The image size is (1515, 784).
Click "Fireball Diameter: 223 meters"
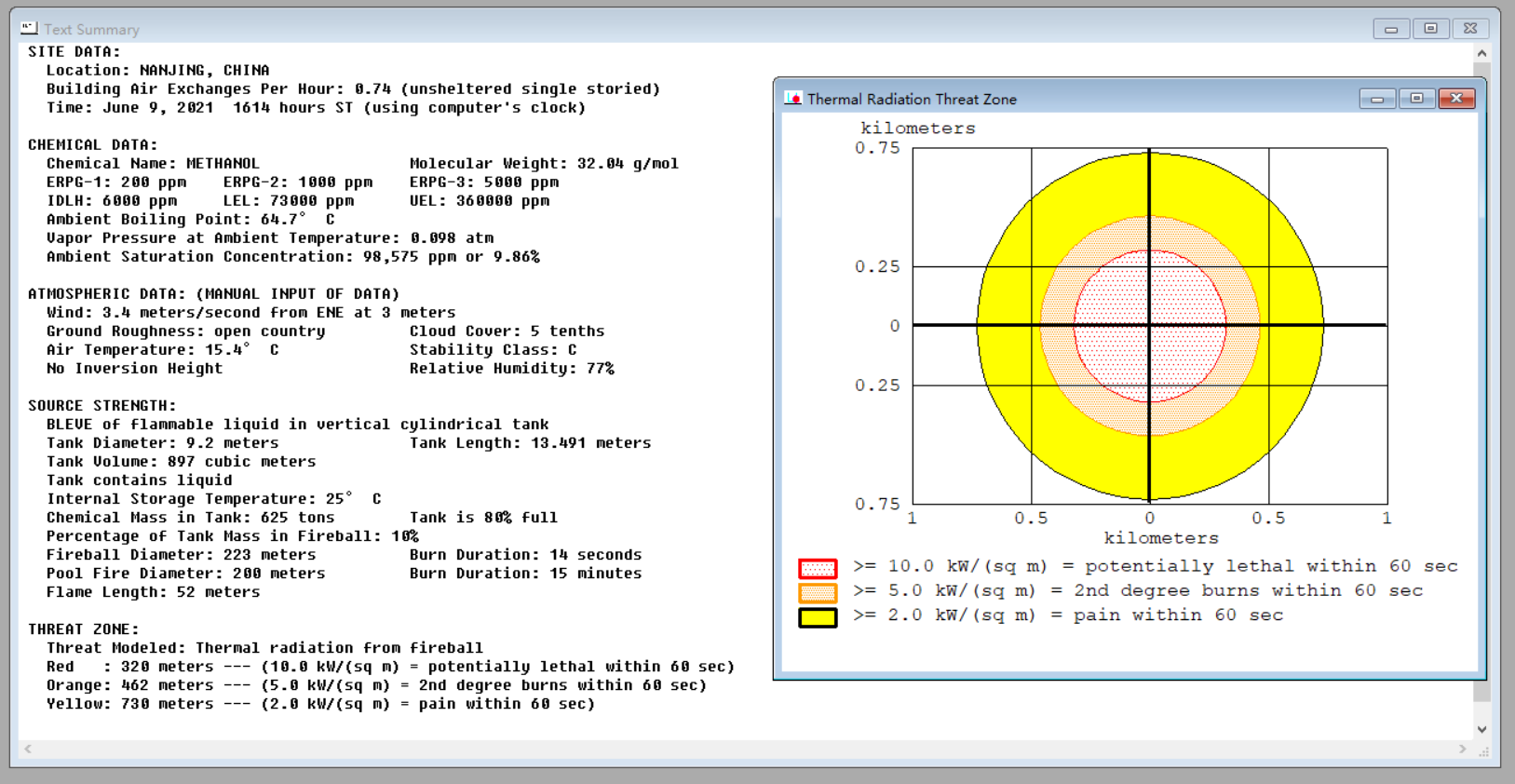coord(182,555)
